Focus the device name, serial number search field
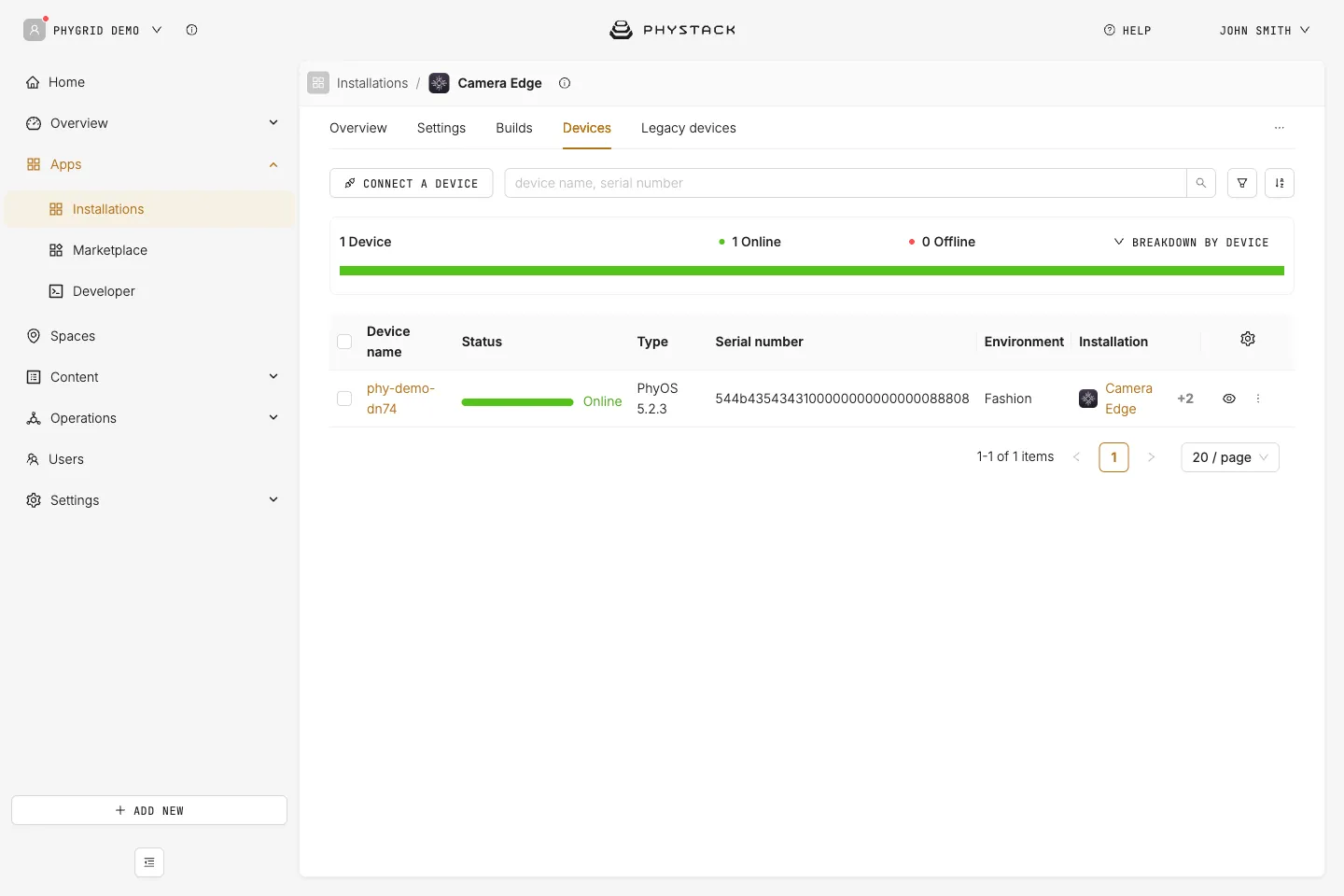Viewport: 1344px width, 896px height. point(846,183)
